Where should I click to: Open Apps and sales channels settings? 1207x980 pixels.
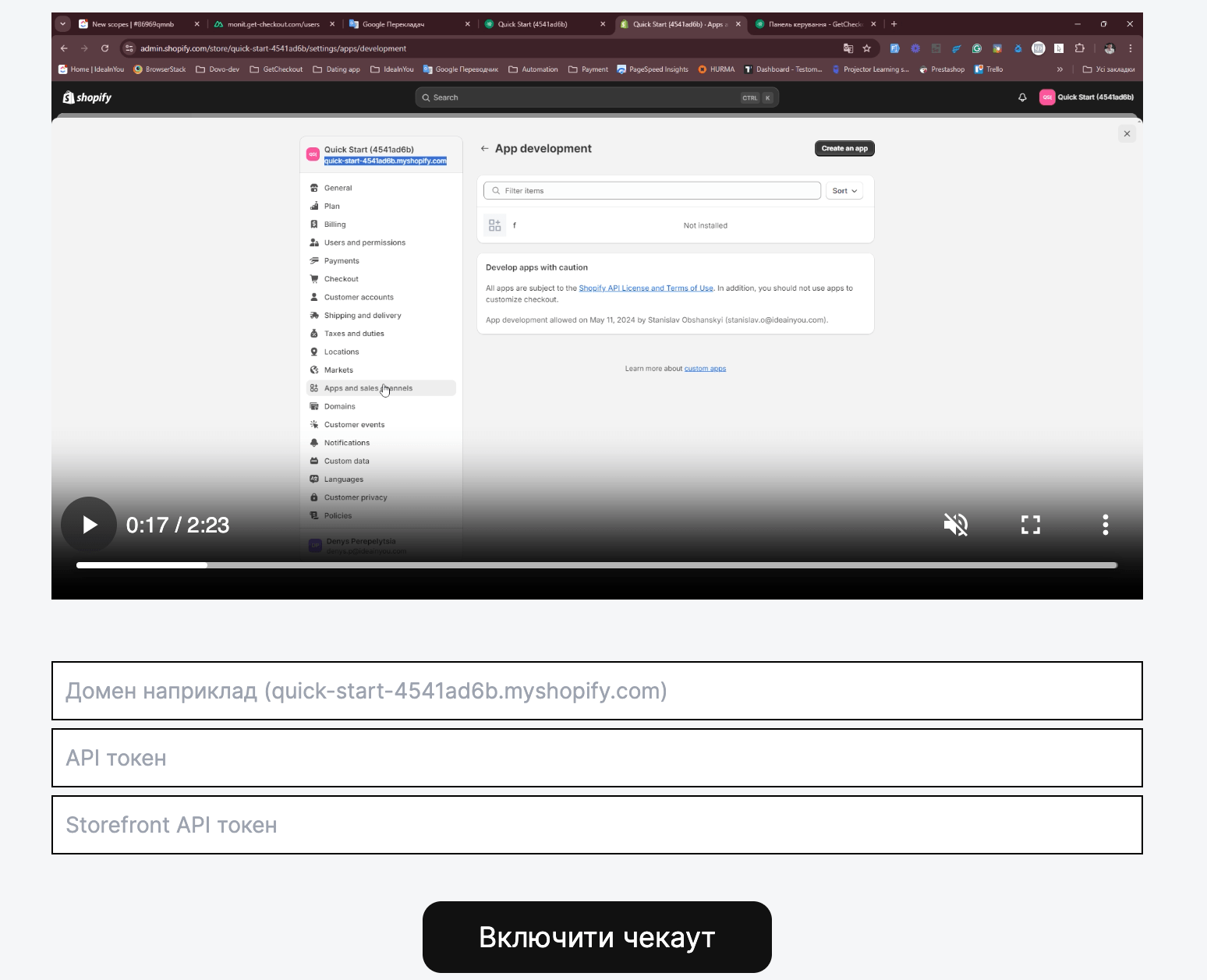pos(381,388)
